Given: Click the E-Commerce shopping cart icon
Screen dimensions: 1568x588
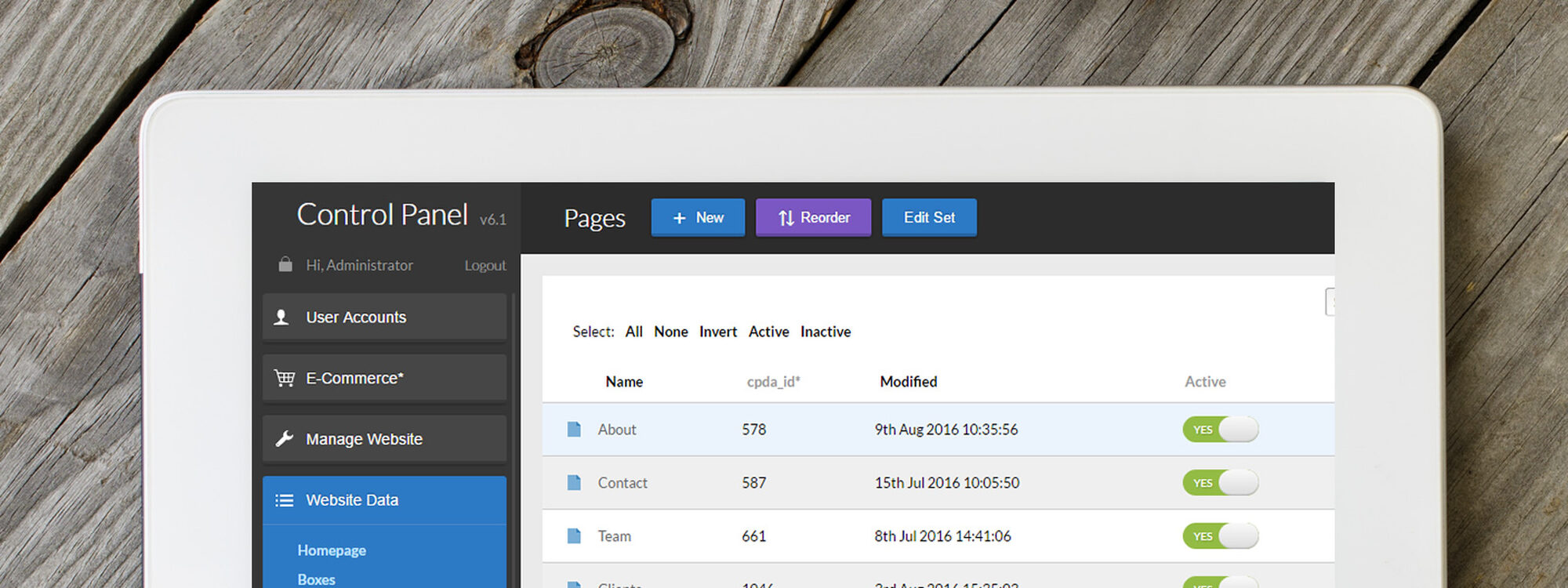Looking at the screenshot, I should click(284, 378).
